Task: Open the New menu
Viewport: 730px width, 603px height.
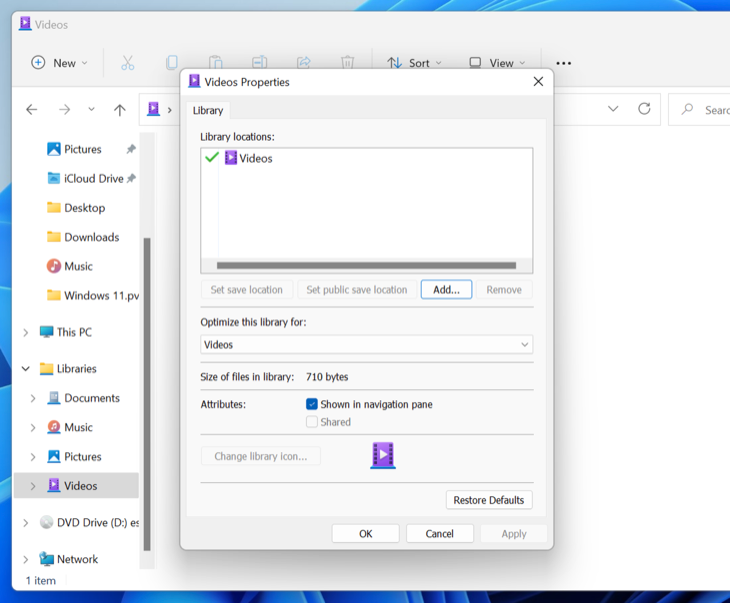Action: [59, 63]
